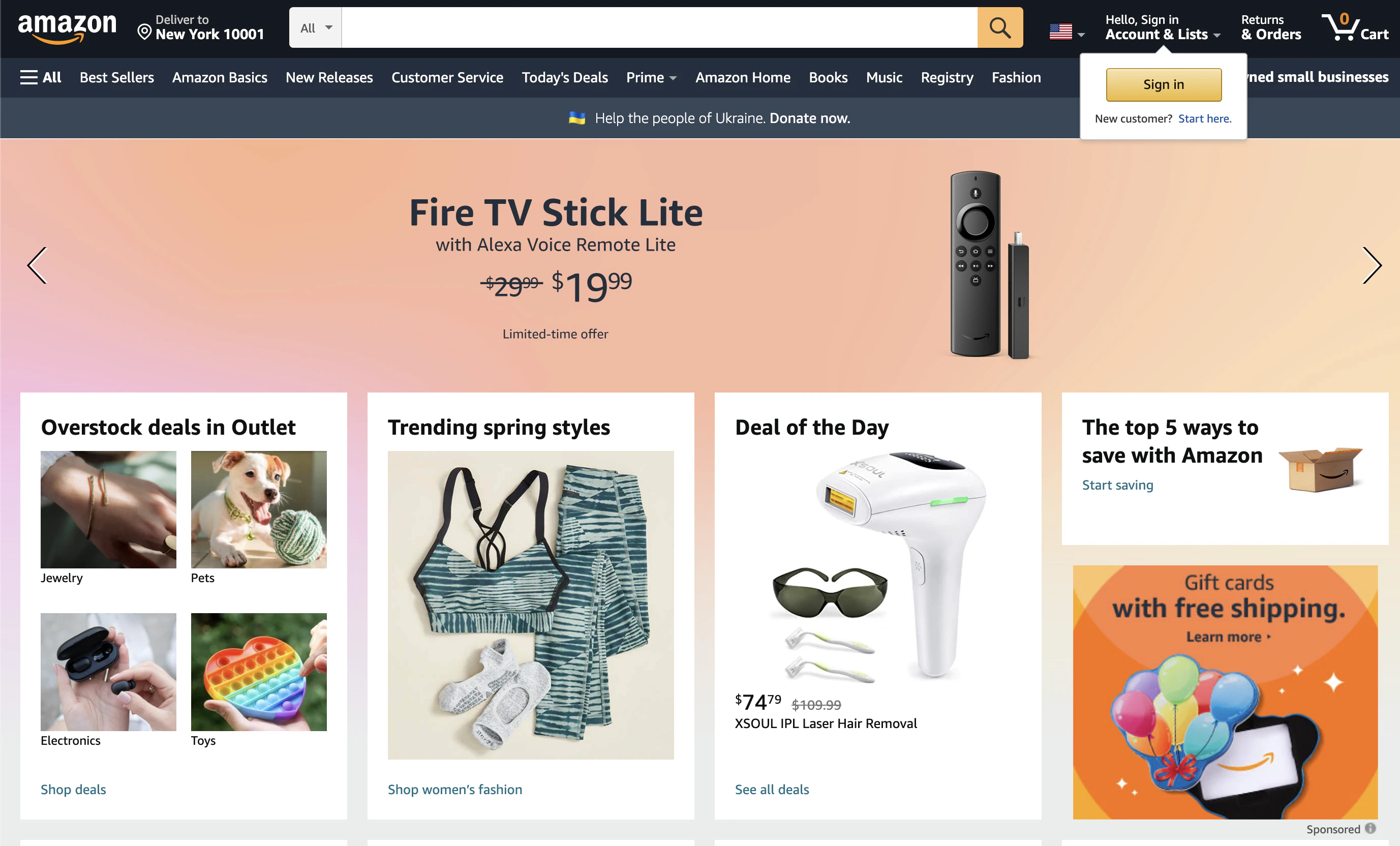
Task: Expand the US flag language selector
Action: click(1067, 32)
